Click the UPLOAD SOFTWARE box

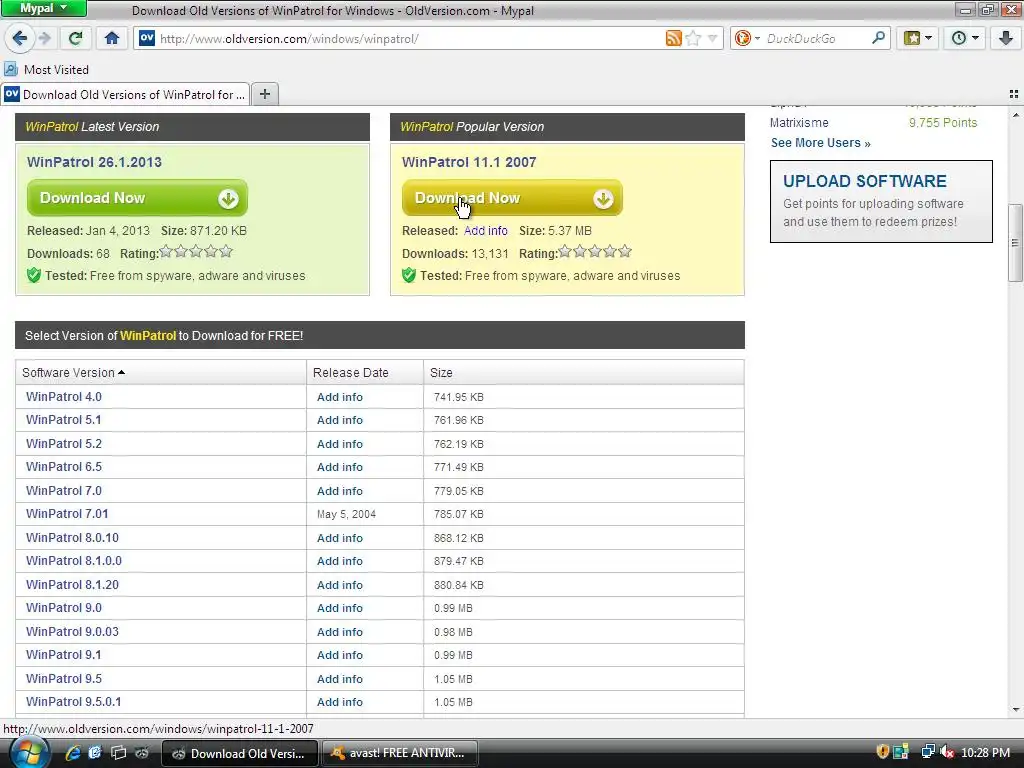coord(881,201)
